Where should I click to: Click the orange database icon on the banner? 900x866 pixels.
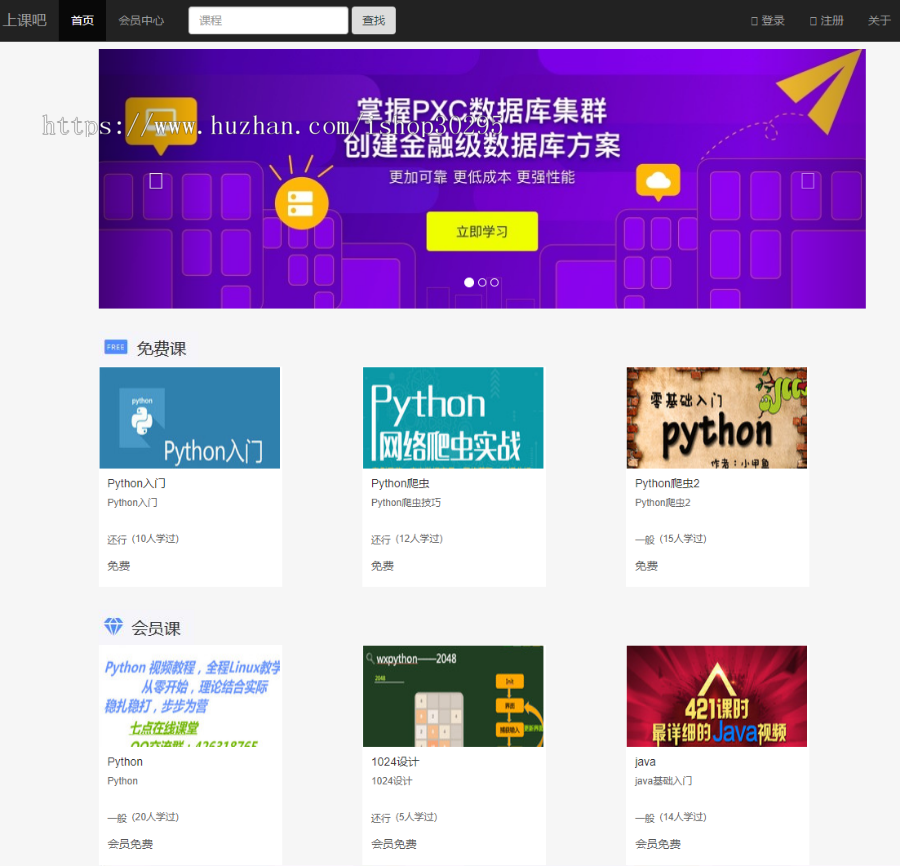click(301, 201)
